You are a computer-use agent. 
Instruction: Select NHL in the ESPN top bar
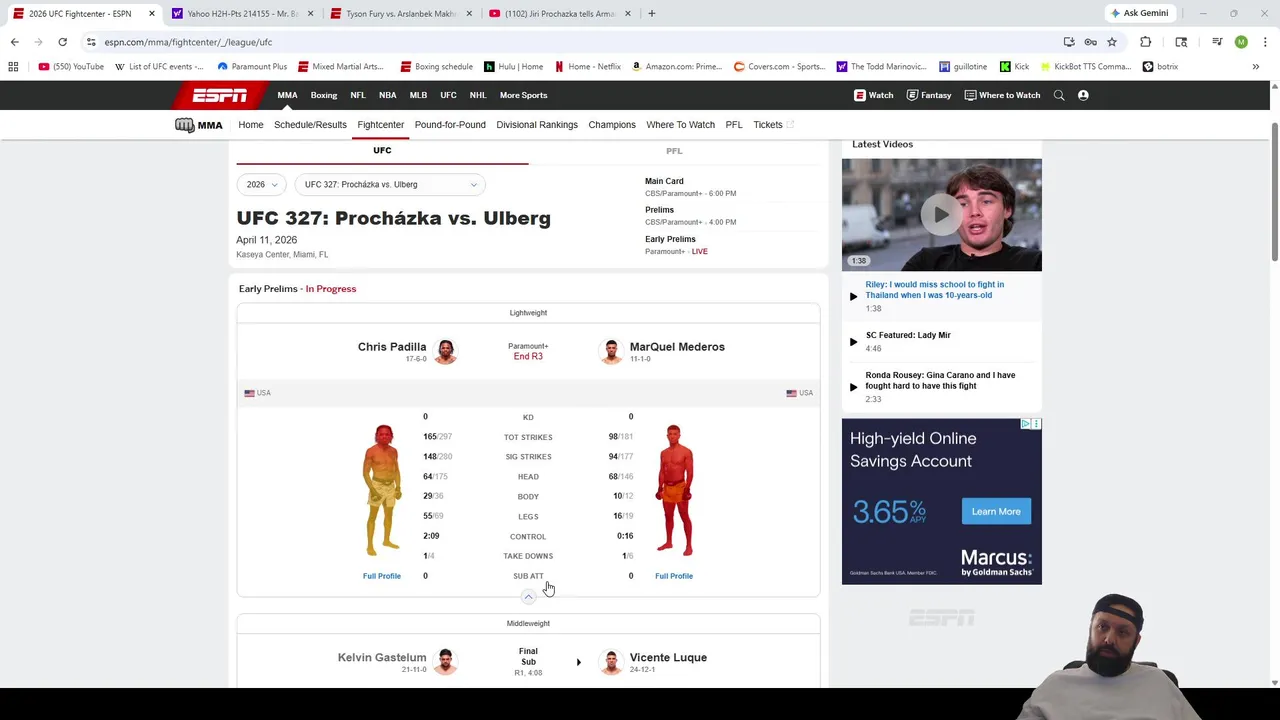tap(478, 95)
